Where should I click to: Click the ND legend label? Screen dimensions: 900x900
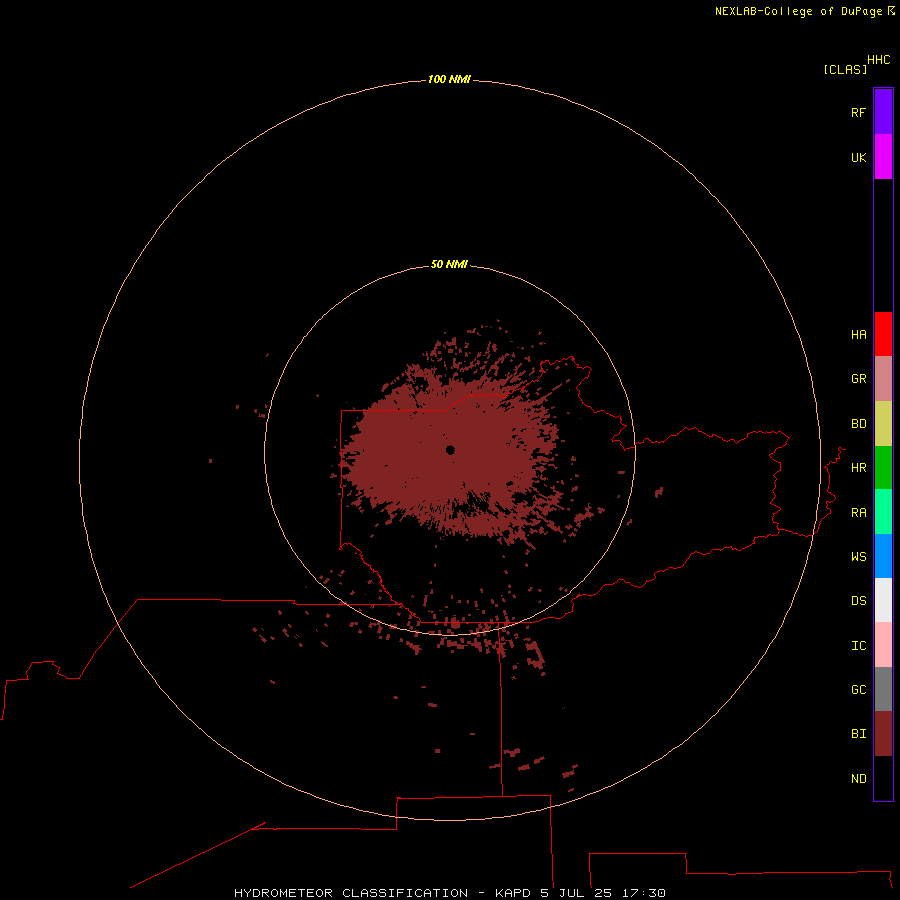coord(858,778)
